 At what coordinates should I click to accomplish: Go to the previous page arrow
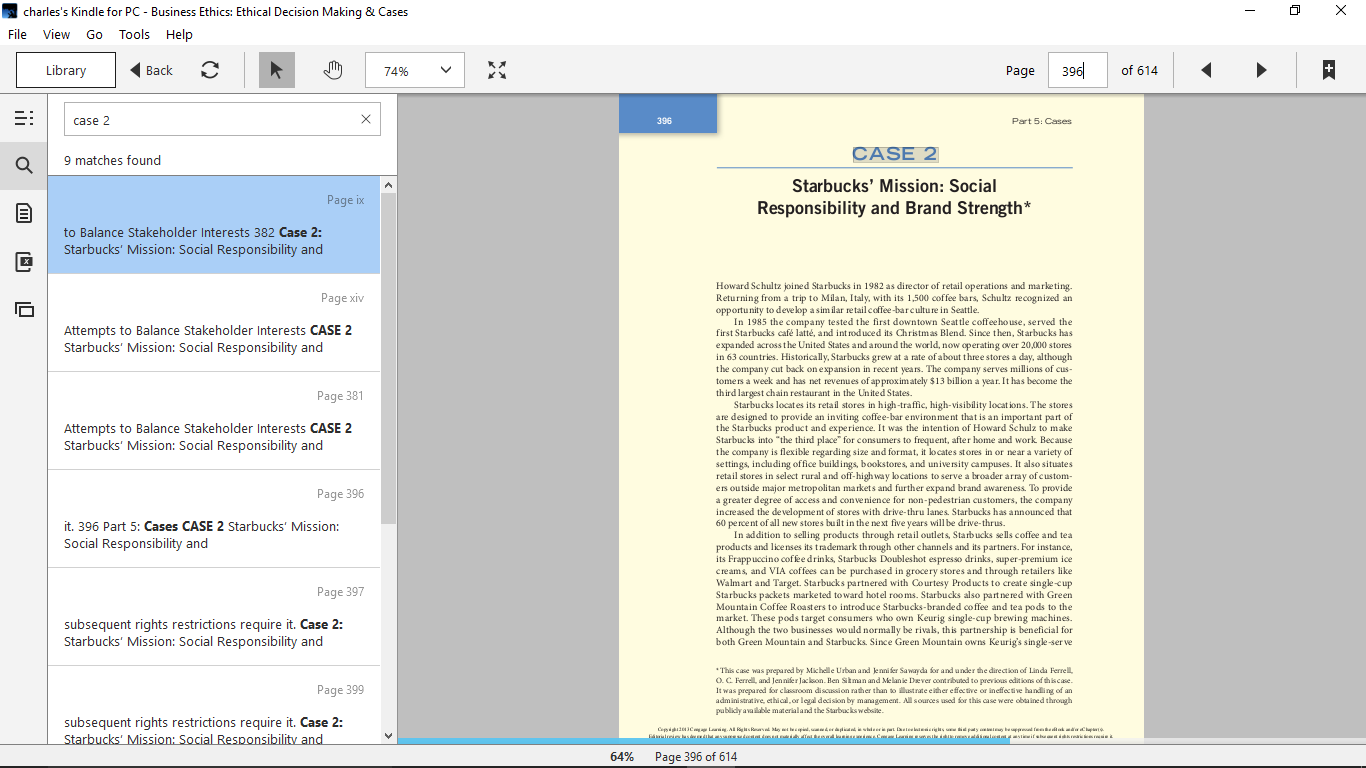coord(1206,70)
